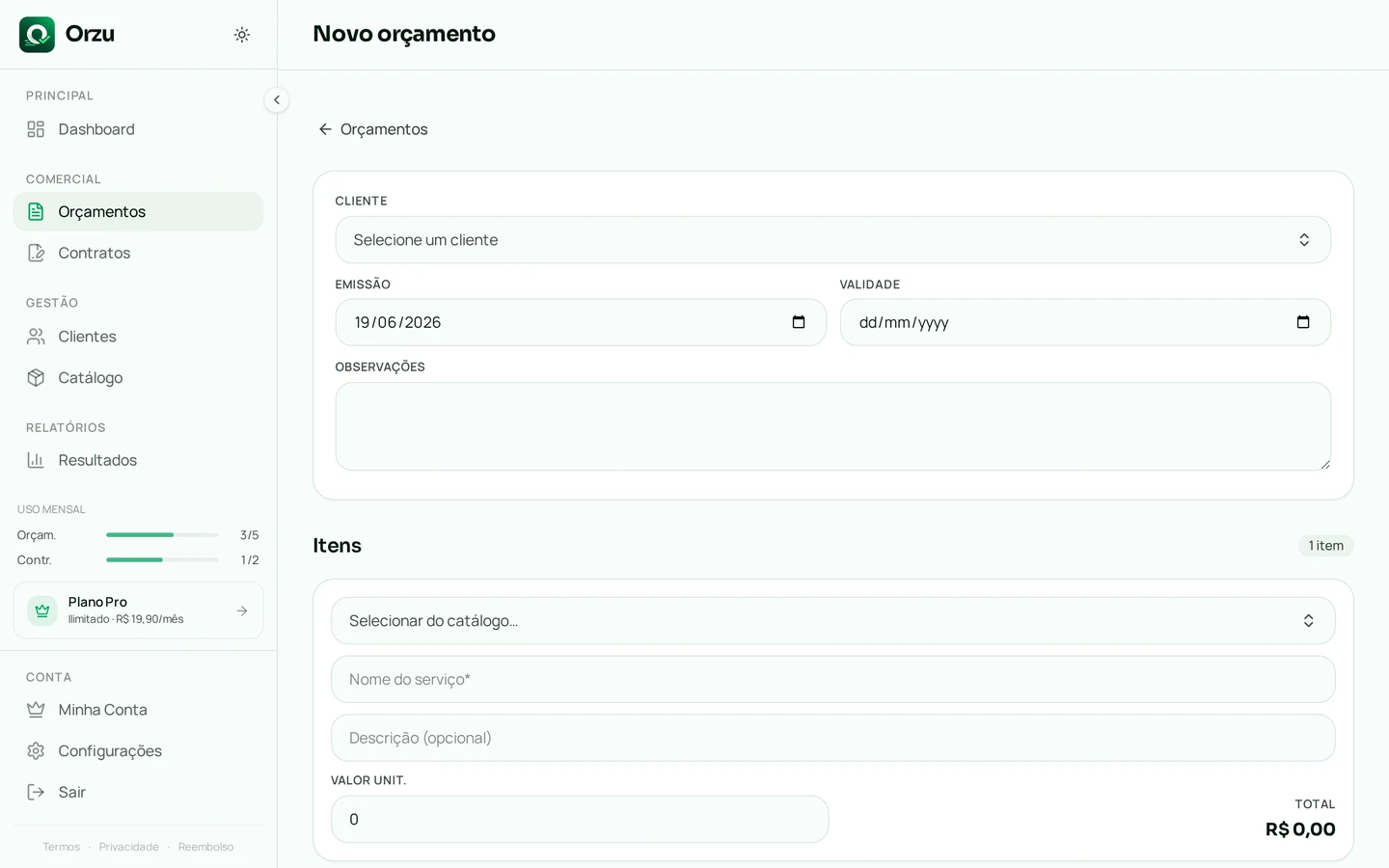
Task: Click the Orzu logo icon
Action: pyautogui.click(x=37, y=35)
